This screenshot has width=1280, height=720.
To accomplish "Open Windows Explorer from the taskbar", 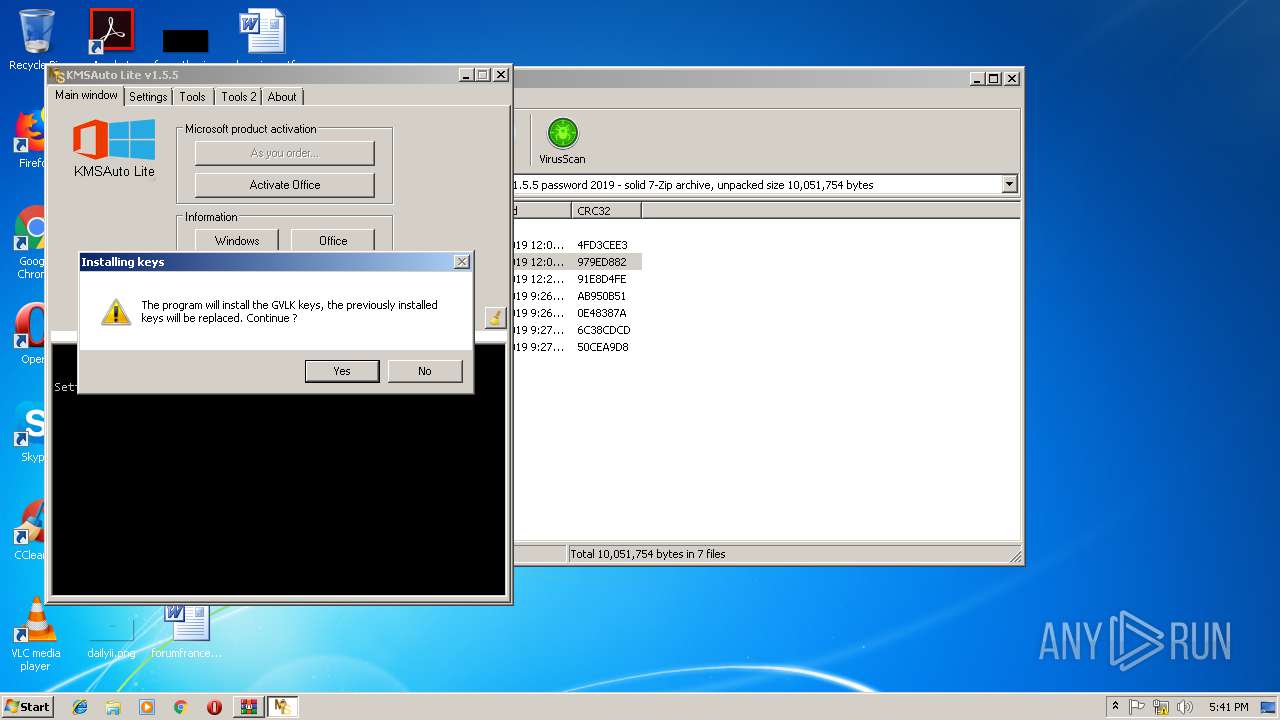I will click(x=113, y=707).
